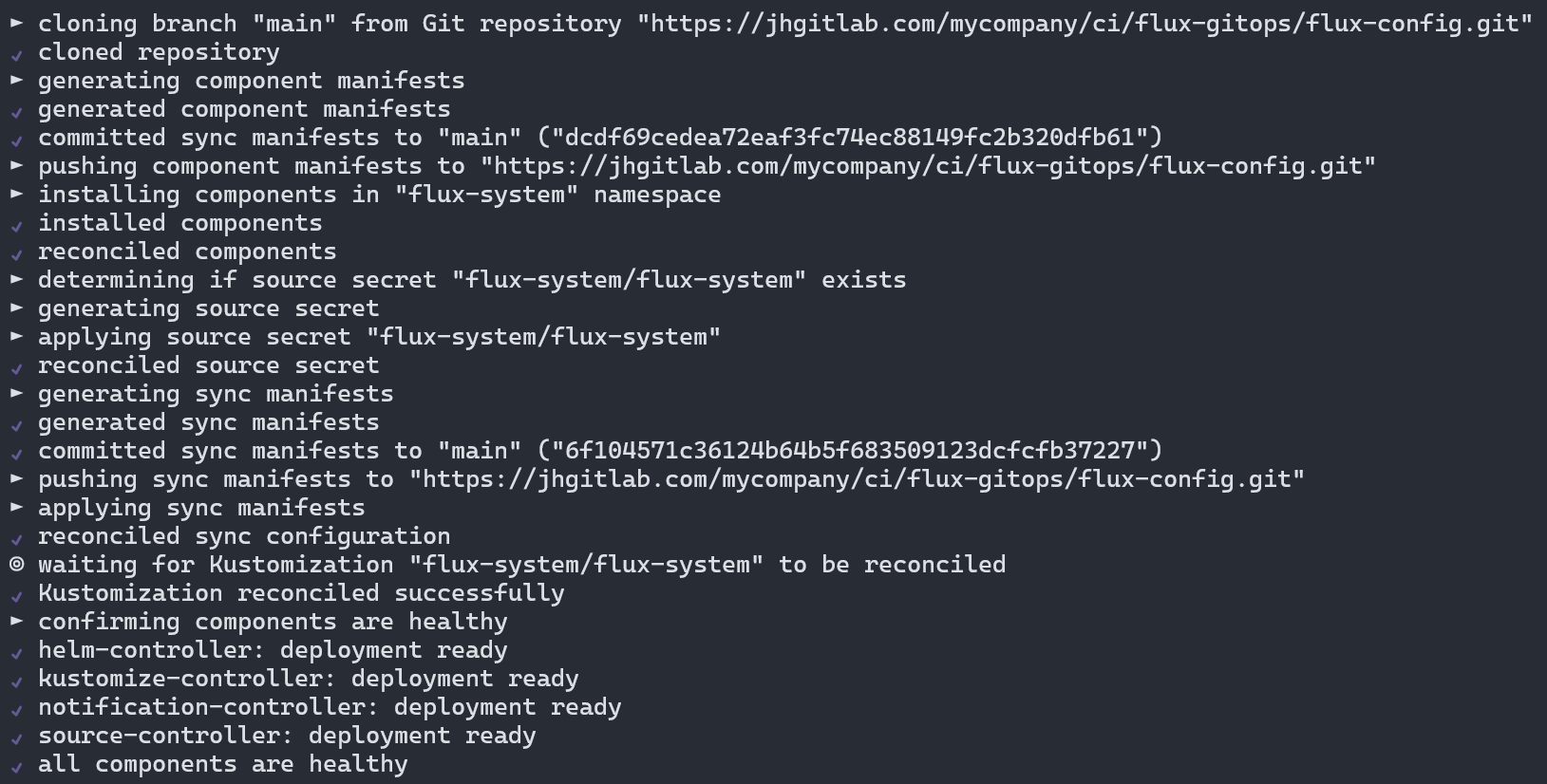Click the checkmark next to "Kustomization reconciled successfully"
The height and width of the screenshot is (784, 1547).
click(x=16, y=595)
